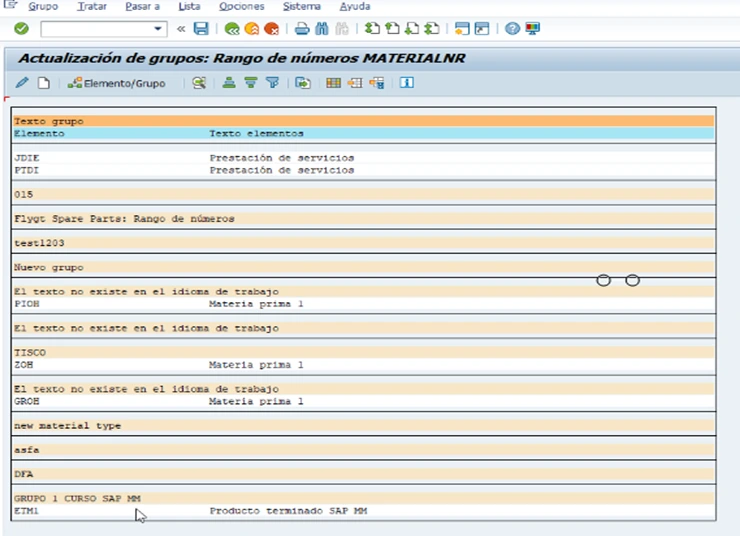Click the green Back arrow icon
The height and width of the screenshot is (536, 740).
coord(232,29)
